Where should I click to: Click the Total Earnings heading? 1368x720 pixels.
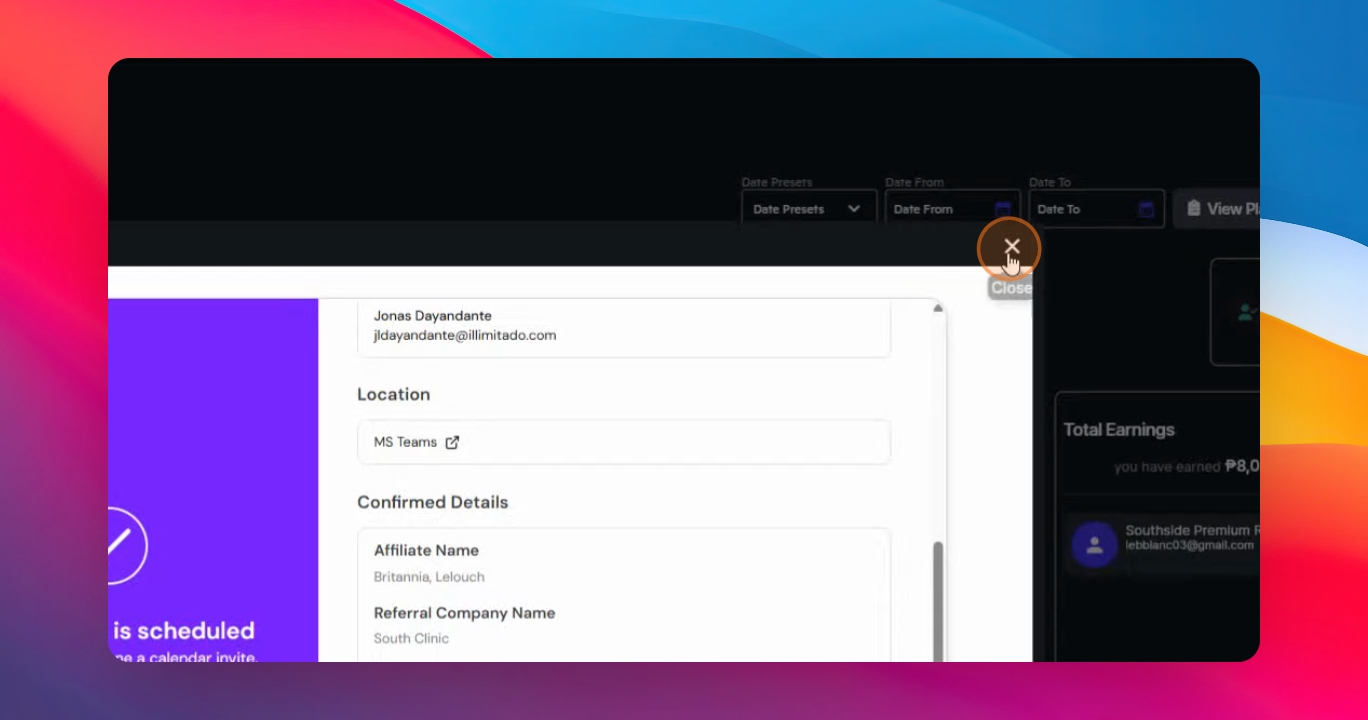(x=1119, y=430)
